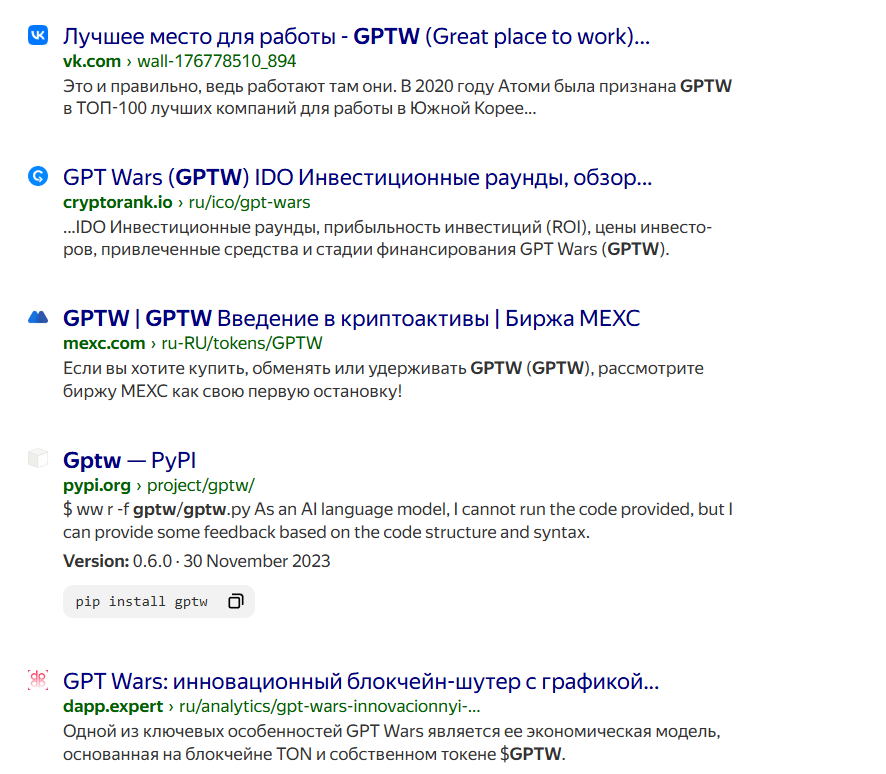Click the cryptorank favicon icon
This screenshot has width=886, height=774.
point(38,176)
